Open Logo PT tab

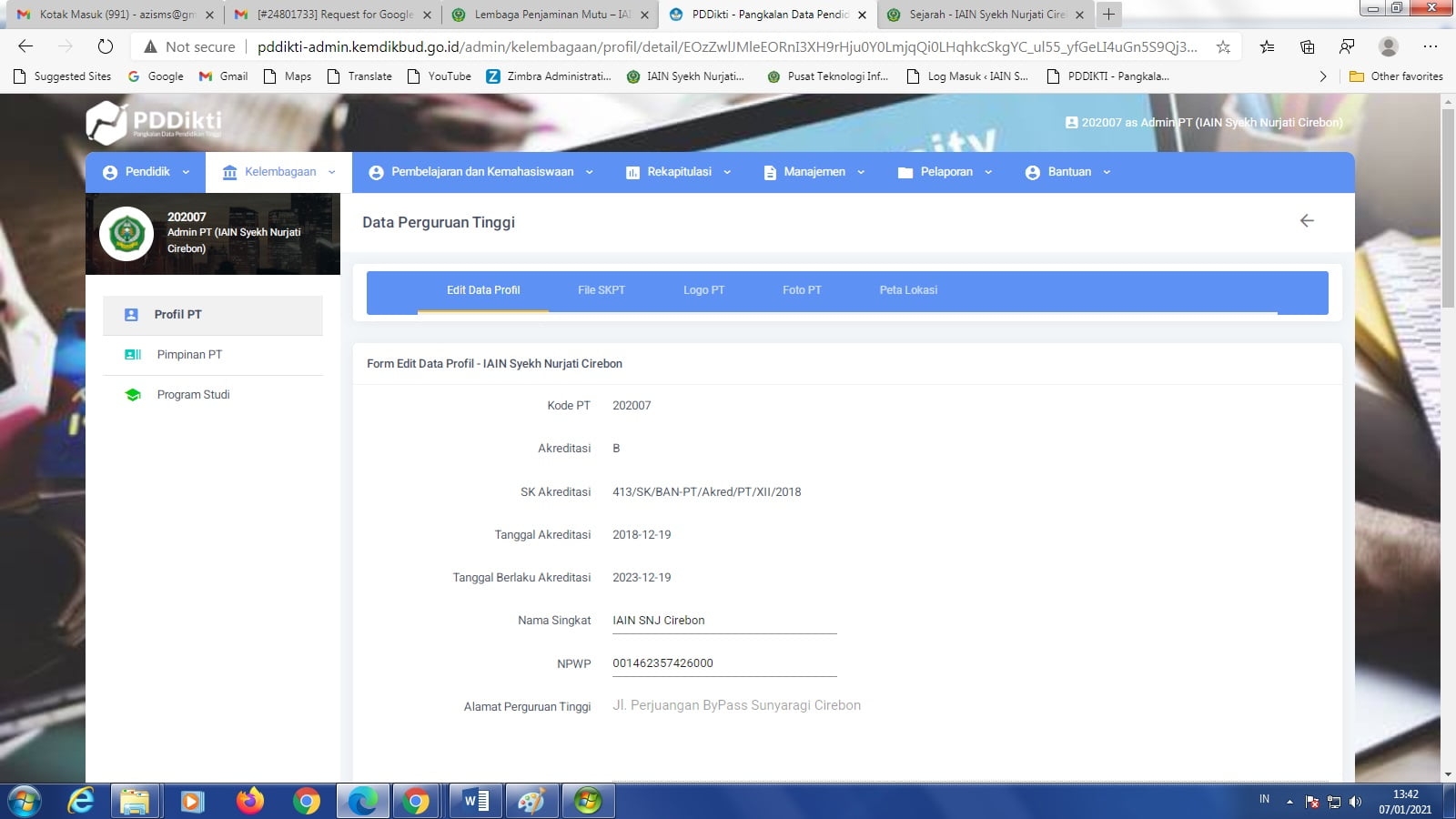(703, 290)
